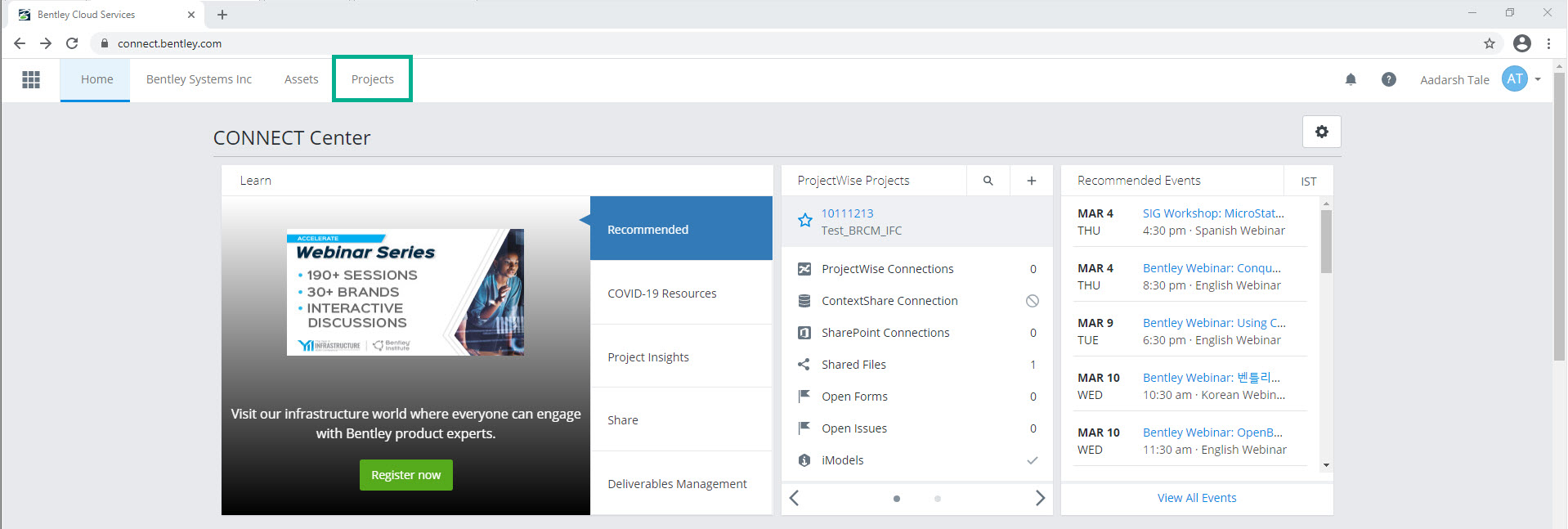
Task: Select the Share learn category
Action: coord(681,419)
